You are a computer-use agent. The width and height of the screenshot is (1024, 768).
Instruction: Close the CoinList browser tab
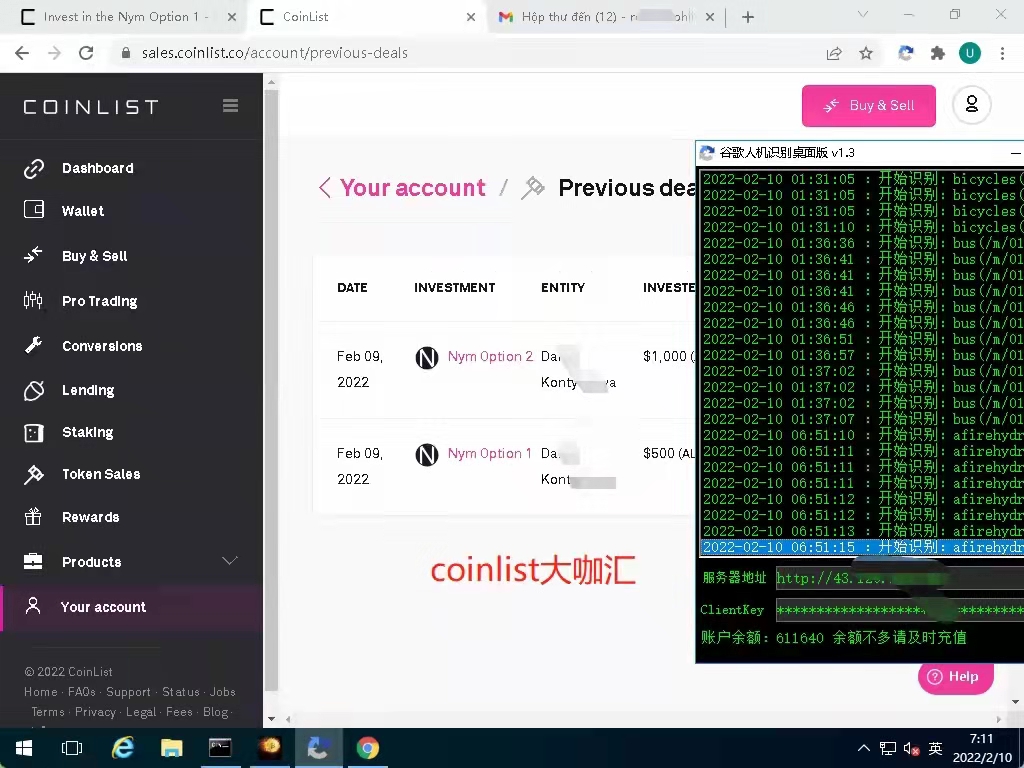coord(471,18)
